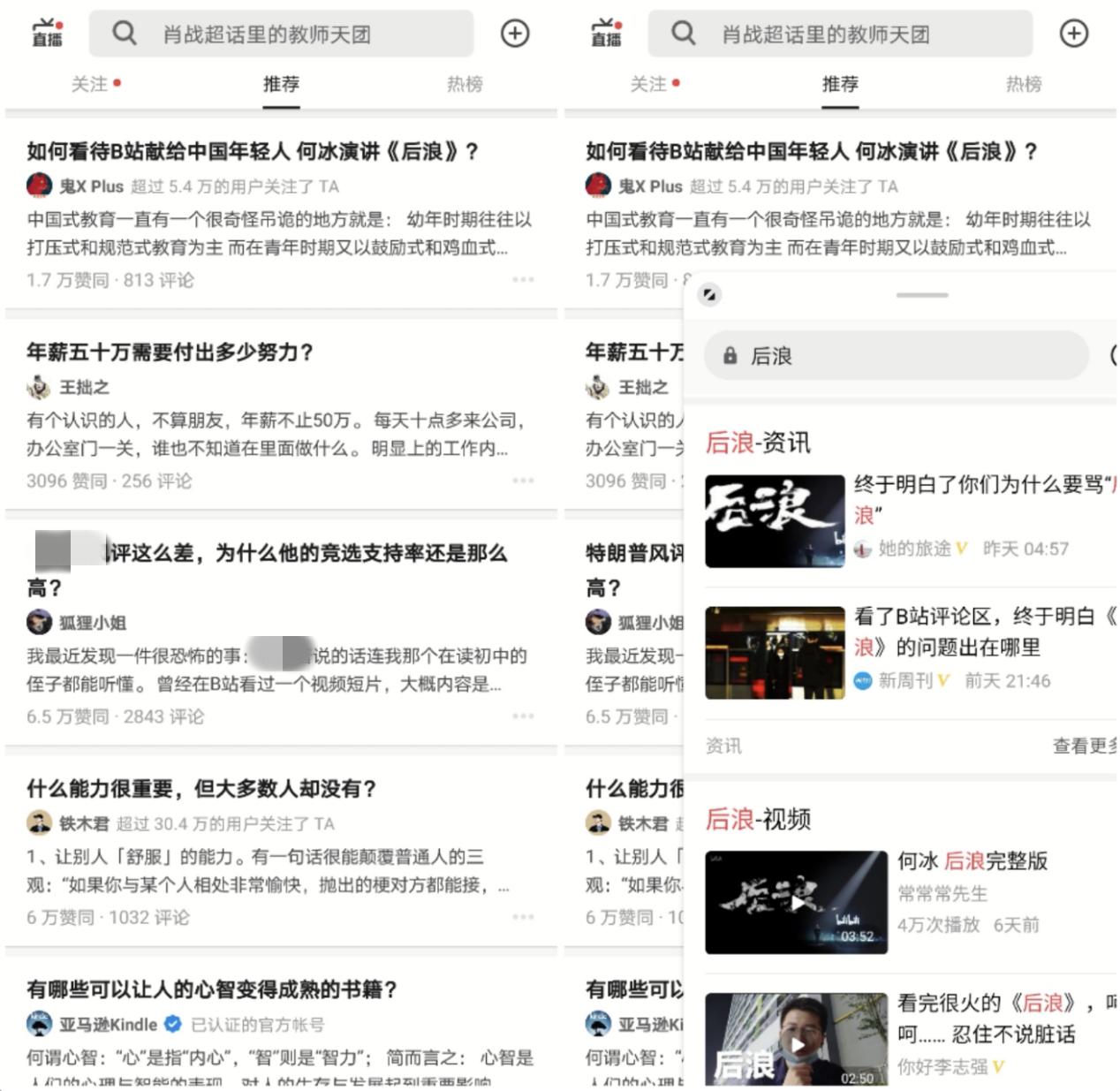Open the 推荐 tab
The height and width of the screenshot is (1091, 1120).
(x=281, y=84)
